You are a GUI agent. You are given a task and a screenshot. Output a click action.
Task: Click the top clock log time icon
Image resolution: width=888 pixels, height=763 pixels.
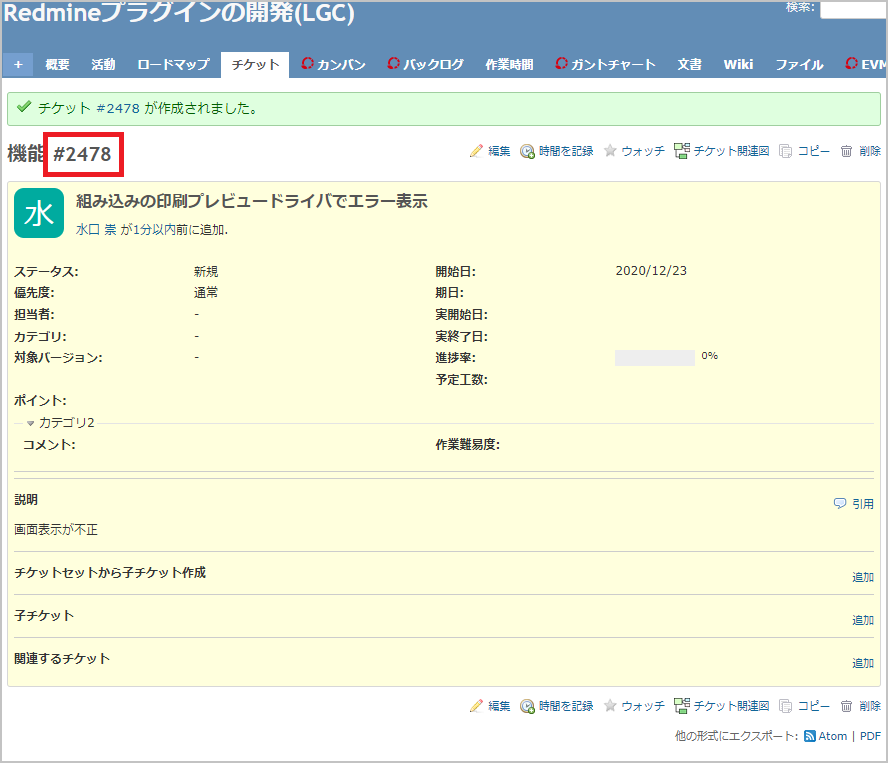click(x=527, y=151)
